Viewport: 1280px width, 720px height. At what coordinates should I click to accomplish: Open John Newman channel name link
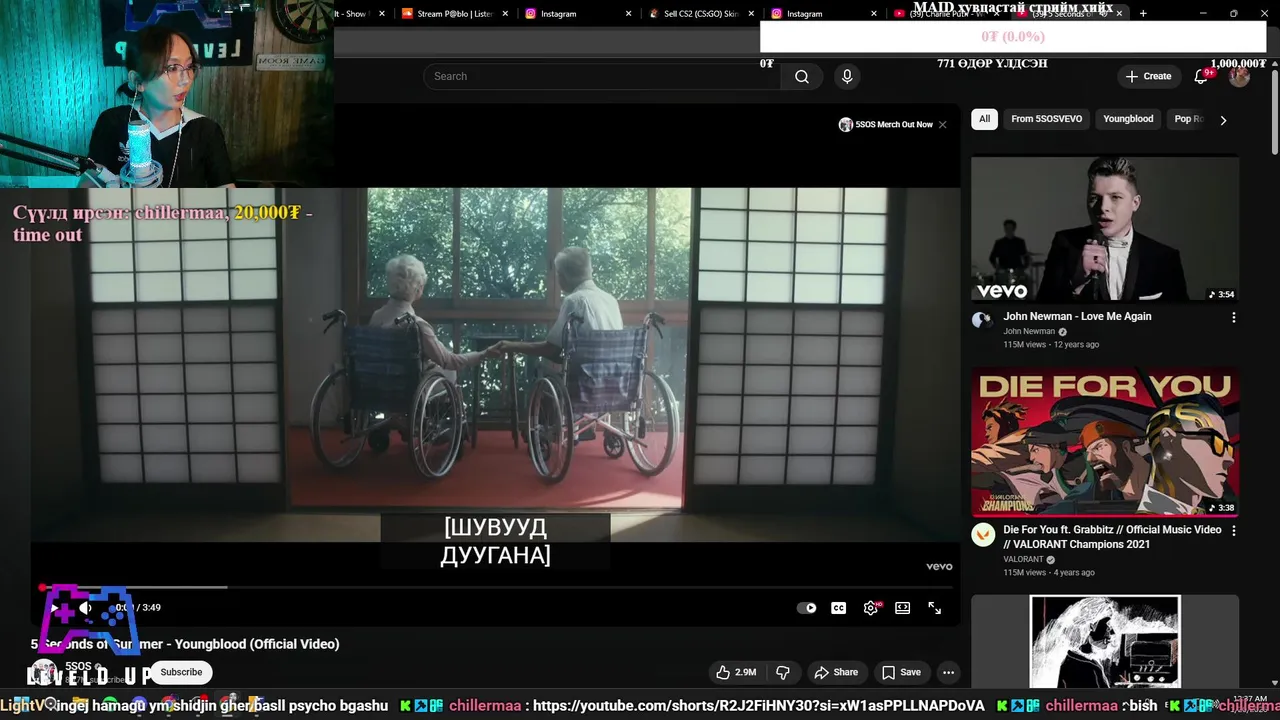(x=1029, y=331)
